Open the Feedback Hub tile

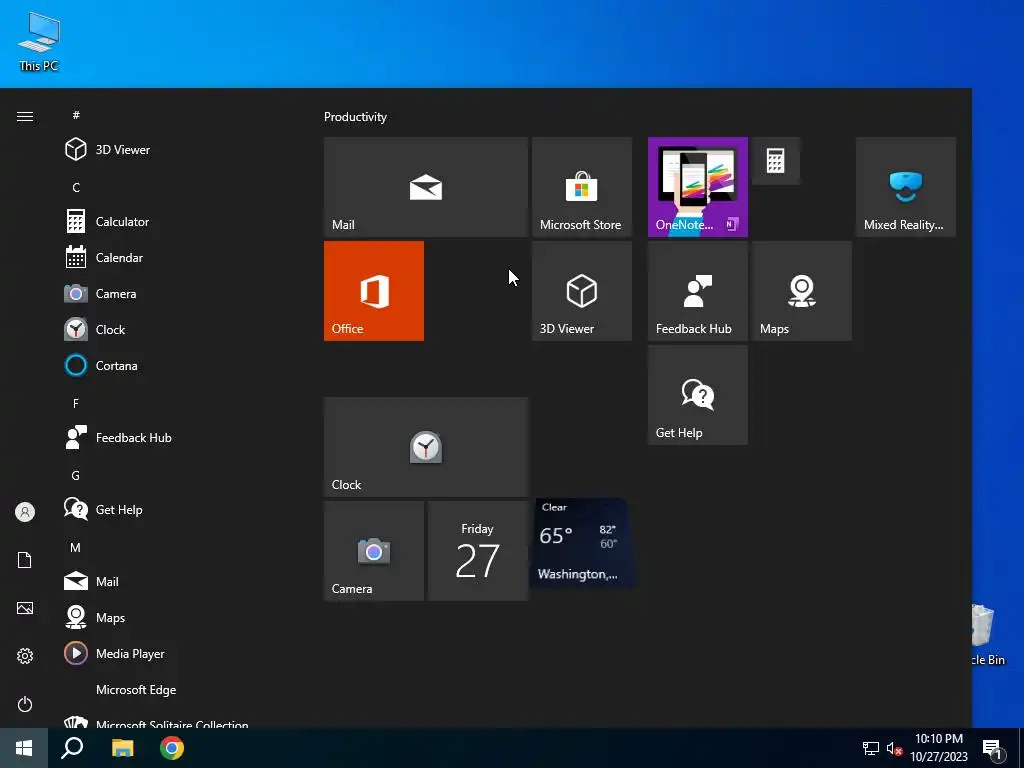(x=697, y=291)
